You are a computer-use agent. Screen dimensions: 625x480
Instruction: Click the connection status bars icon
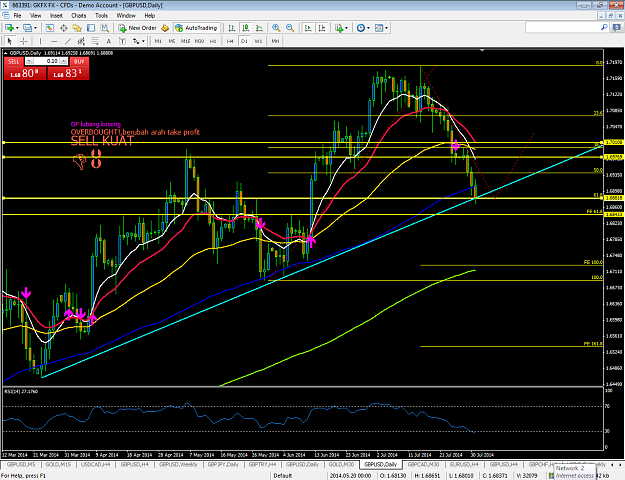[x=551, y=476]
